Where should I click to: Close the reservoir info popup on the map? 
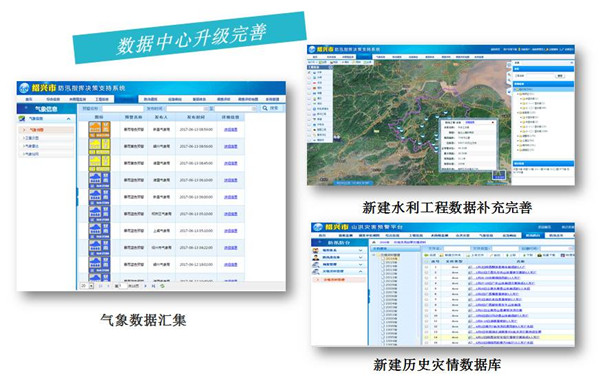pos(492,122)
